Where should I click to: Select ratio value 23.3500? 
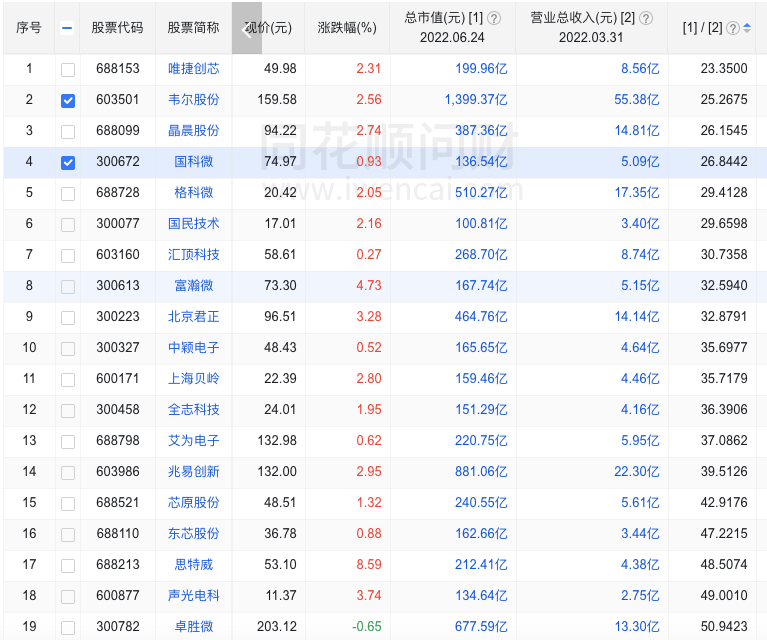pos(724,69)
